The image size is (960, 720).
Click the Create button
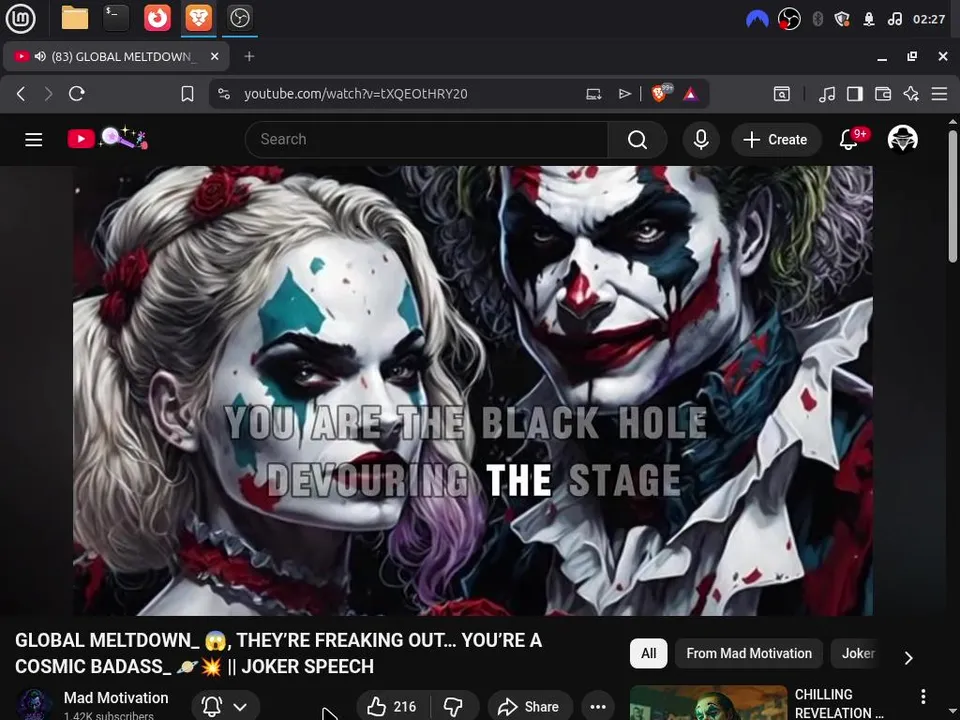tap(776, 140)
